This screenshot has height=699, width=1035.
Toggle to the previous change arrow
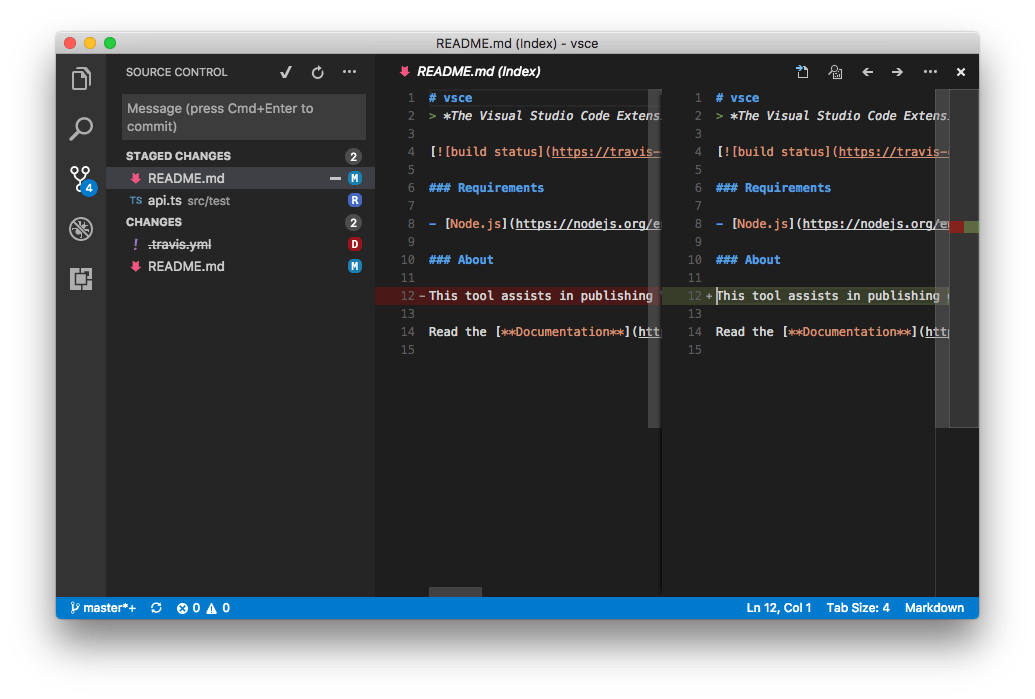coord(866,72)
